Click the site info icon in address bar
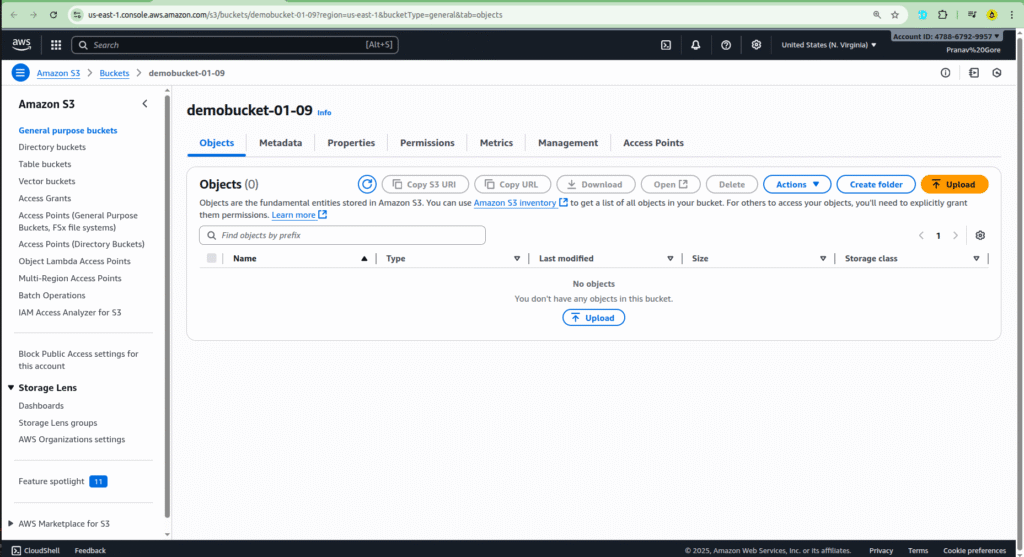 click(77, 14)
